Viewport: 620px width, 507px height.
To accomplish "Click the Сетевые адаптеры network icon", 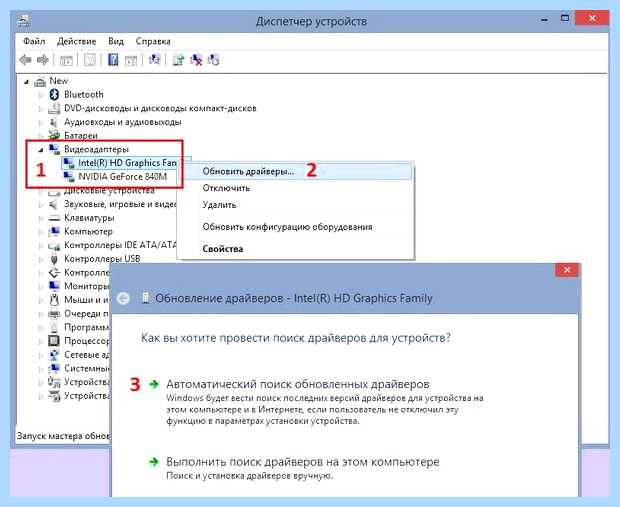I will point(54,354).
